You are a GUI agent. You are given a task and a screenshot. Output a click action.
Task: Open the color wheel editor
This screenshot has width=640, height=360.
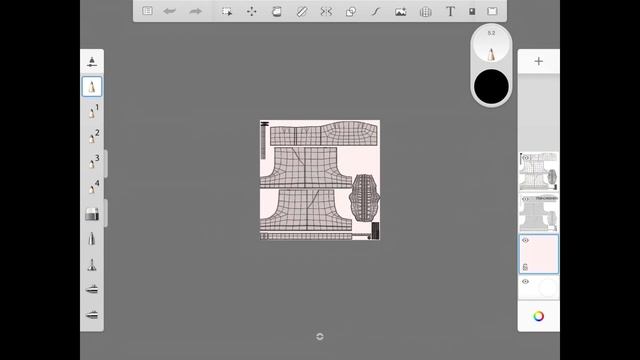(539, 316)
